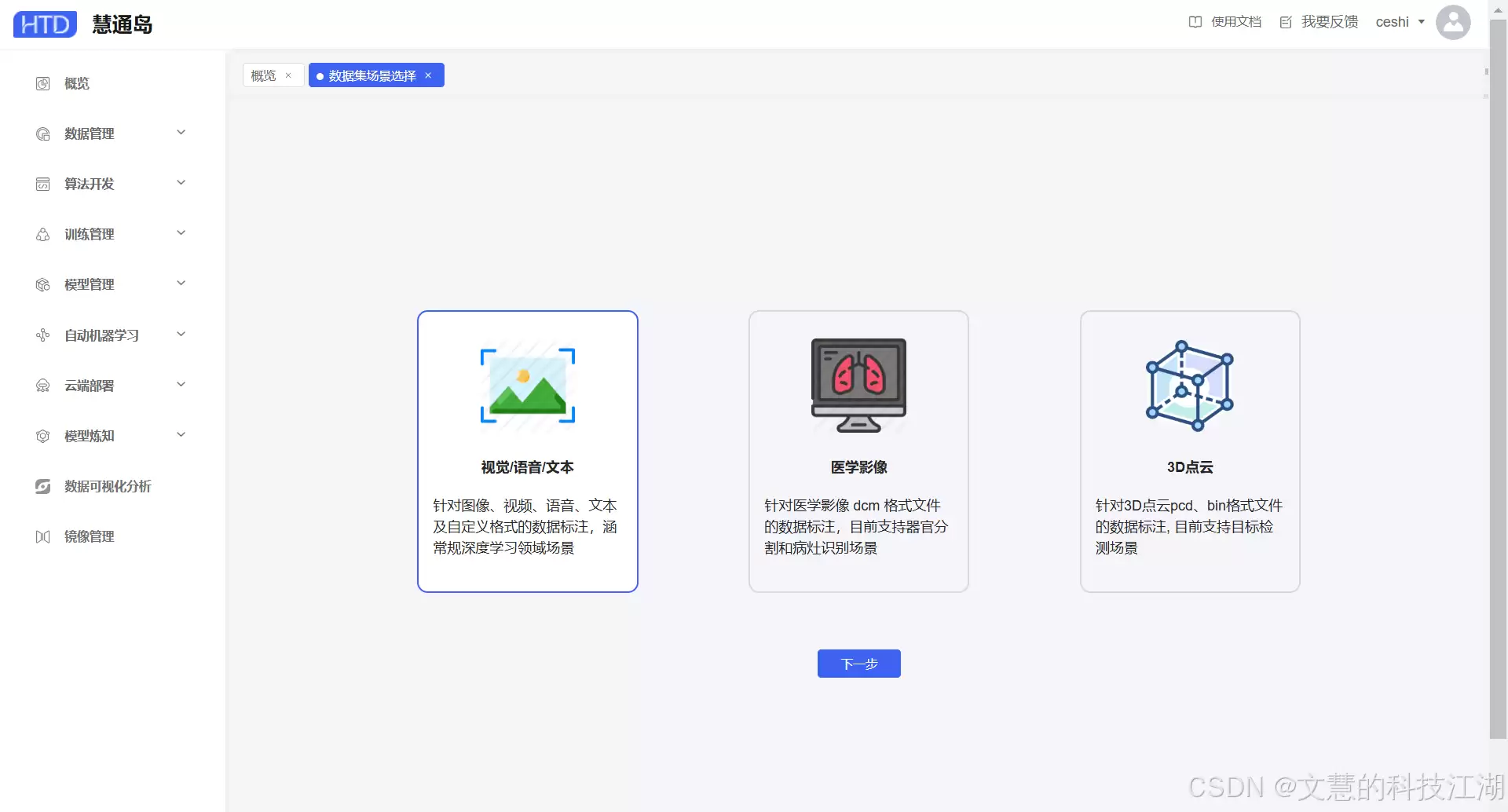This screenshot has height=812, width=1508.
Task: Click the page vertical scrollbar
Action: [1498, 379]
